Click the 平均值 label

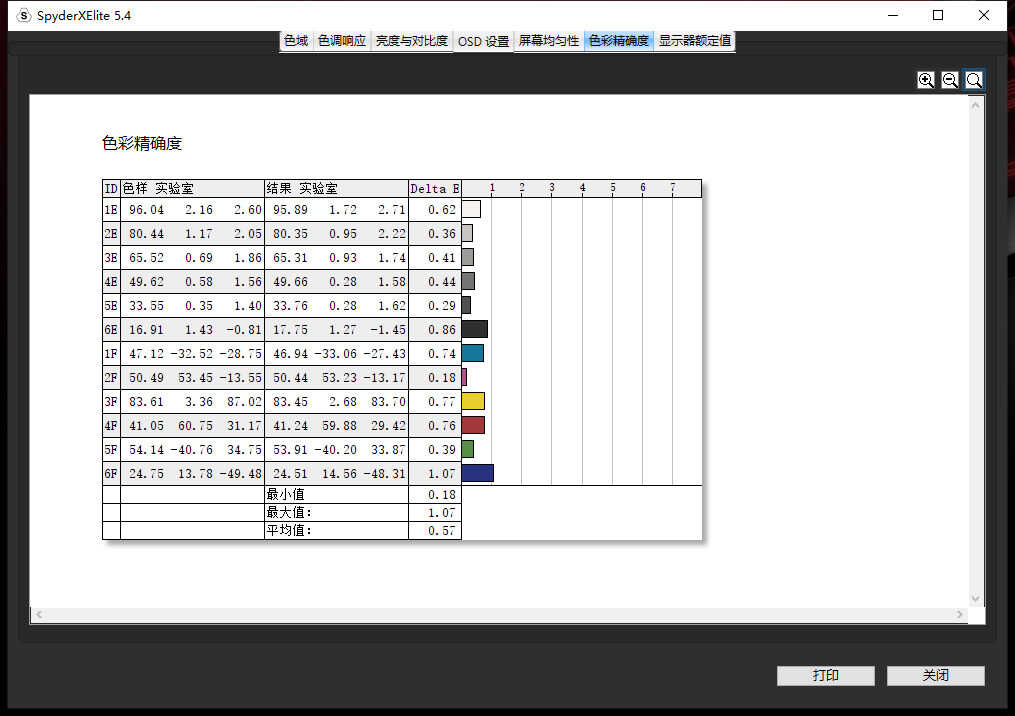289,530
